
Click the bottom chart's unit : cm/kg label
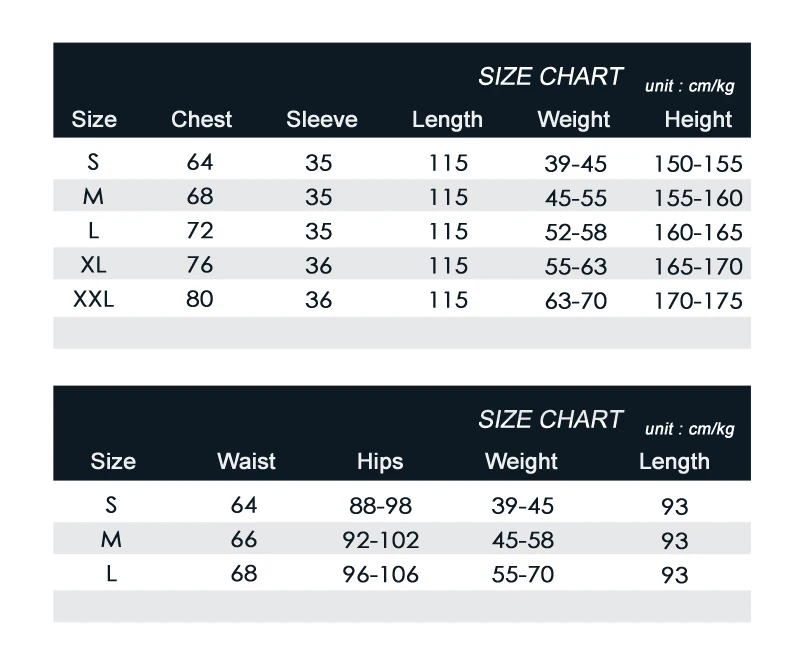(x=689, y=429)
